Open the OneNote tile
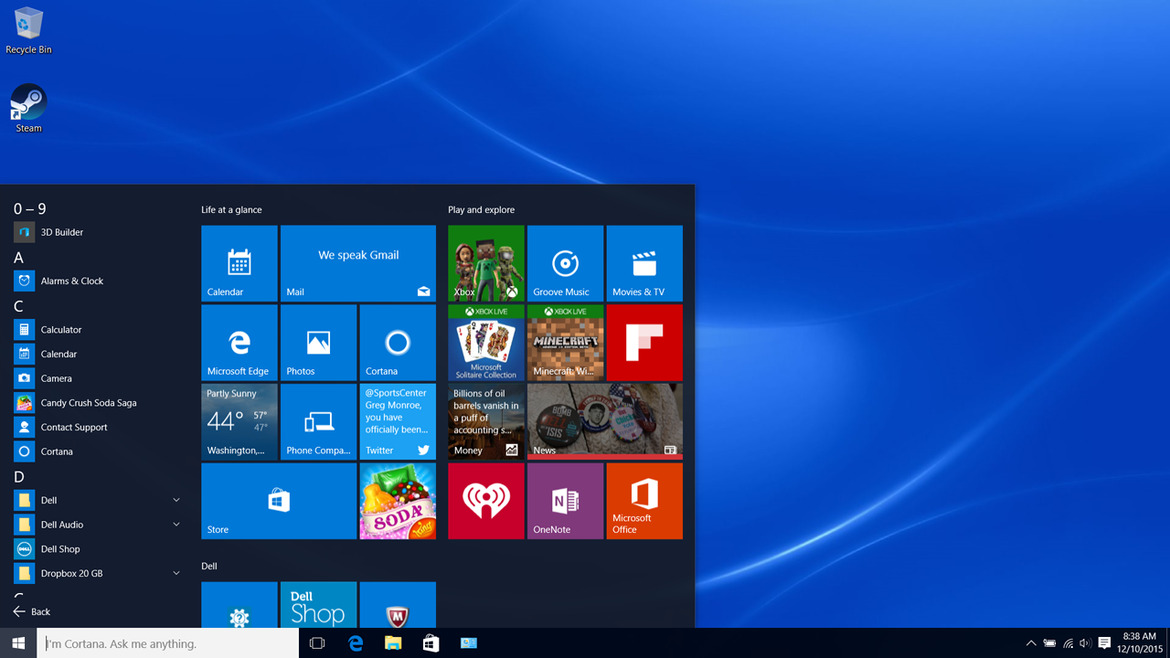 pyautogui.click(x=565, y=501)
